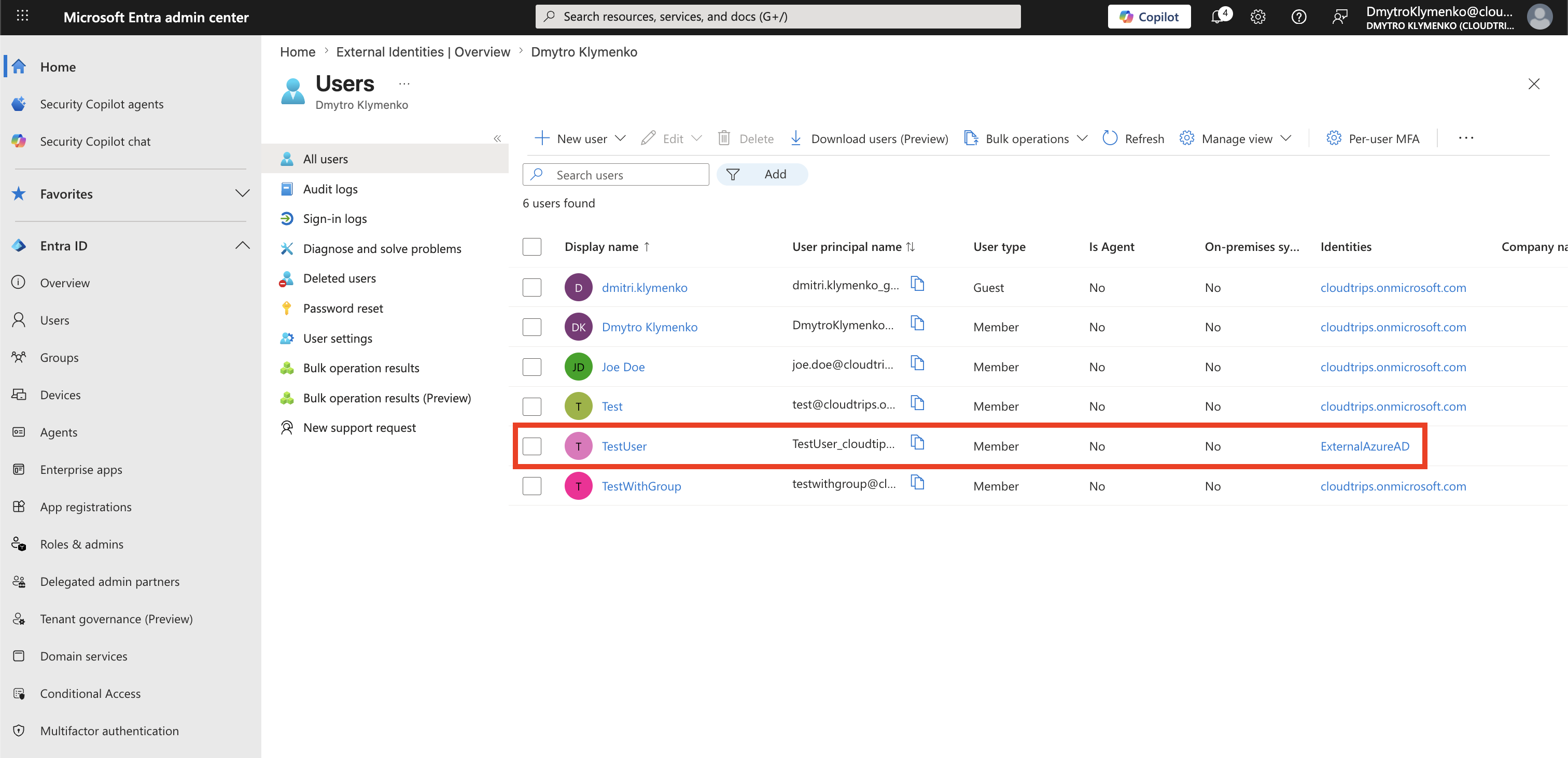Screen dimensions: 1568x758
Task: Open the account avatar menu
Action: point(1539,17)
